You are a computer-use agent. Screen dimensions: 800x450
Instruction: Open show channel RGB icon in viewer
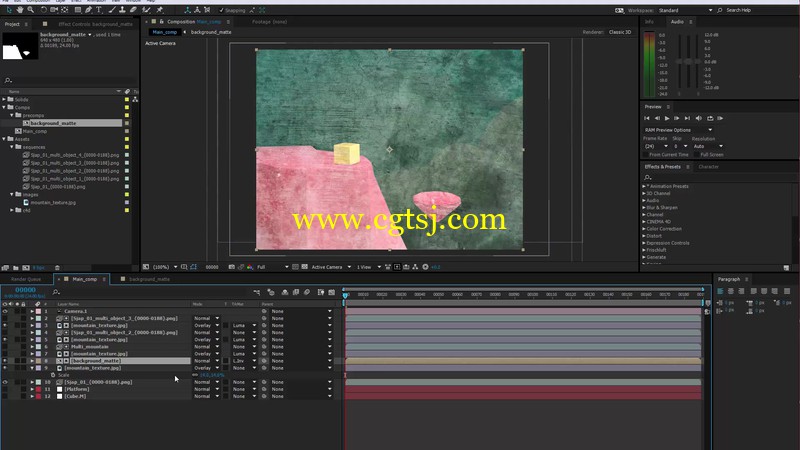click(250, 267)
